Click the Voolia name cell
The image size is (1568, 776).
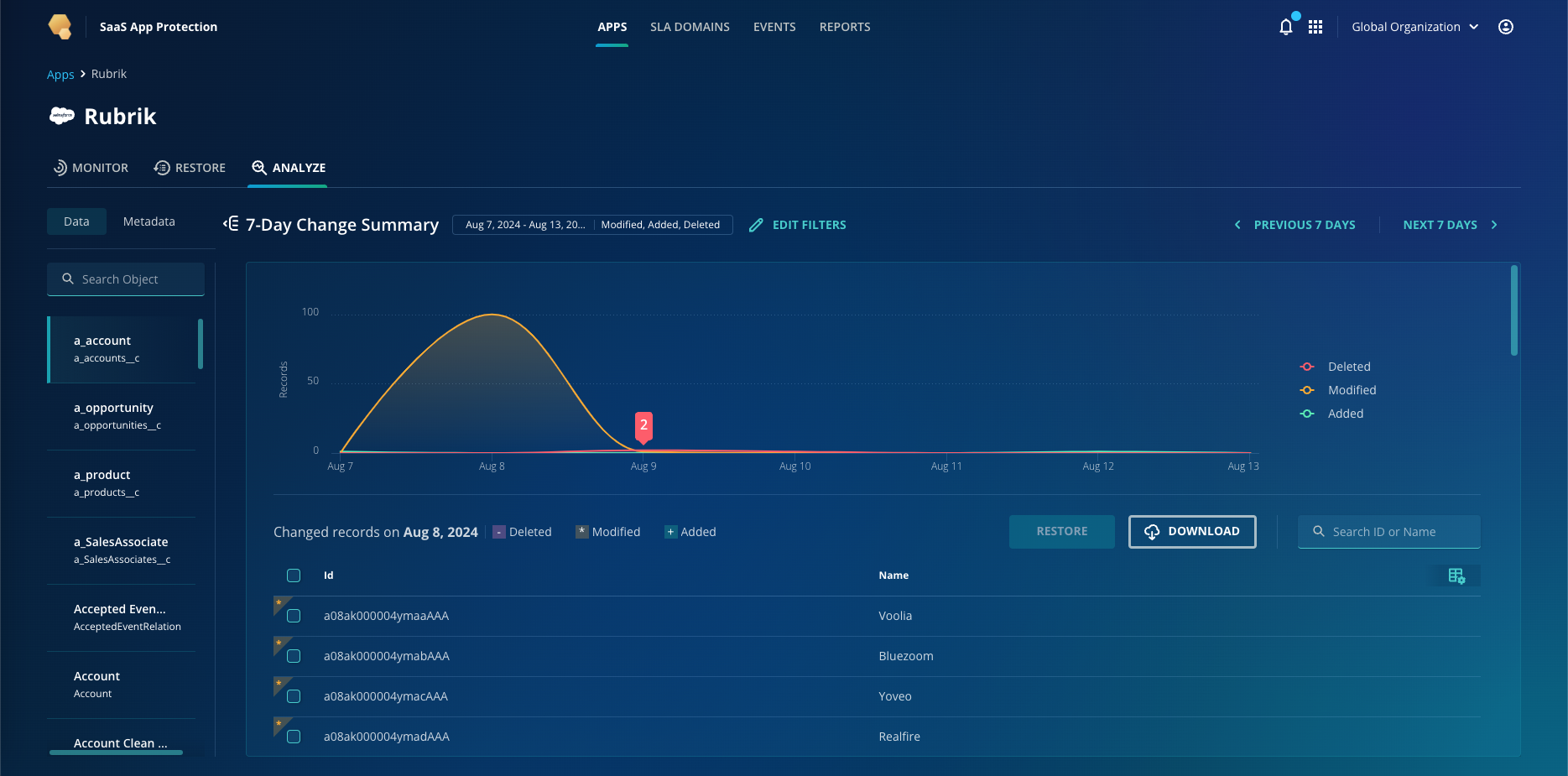click(x=895, y=616)
